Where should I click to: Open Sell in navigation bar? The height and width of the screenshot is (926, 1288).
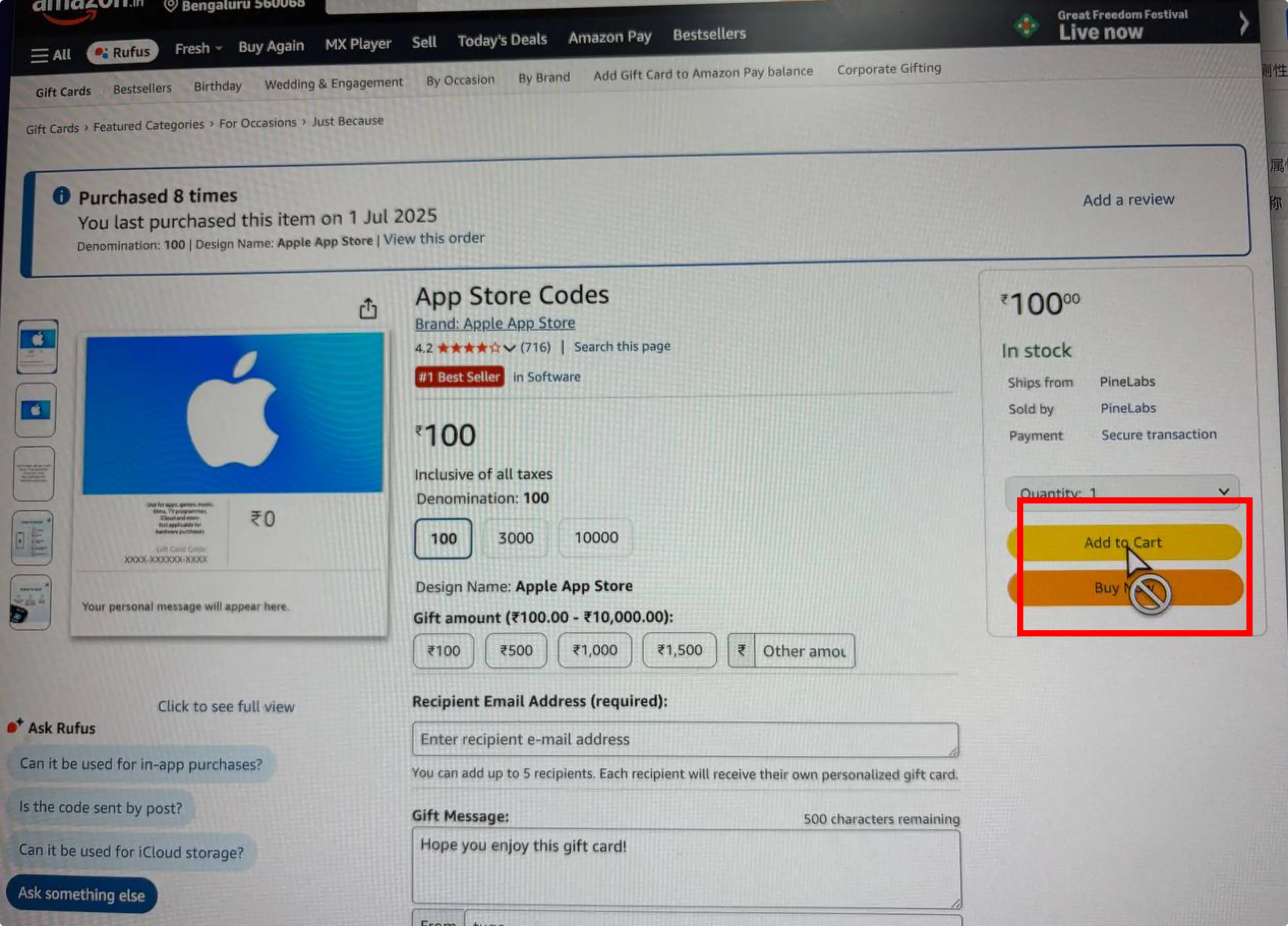[x=424, y=42]
